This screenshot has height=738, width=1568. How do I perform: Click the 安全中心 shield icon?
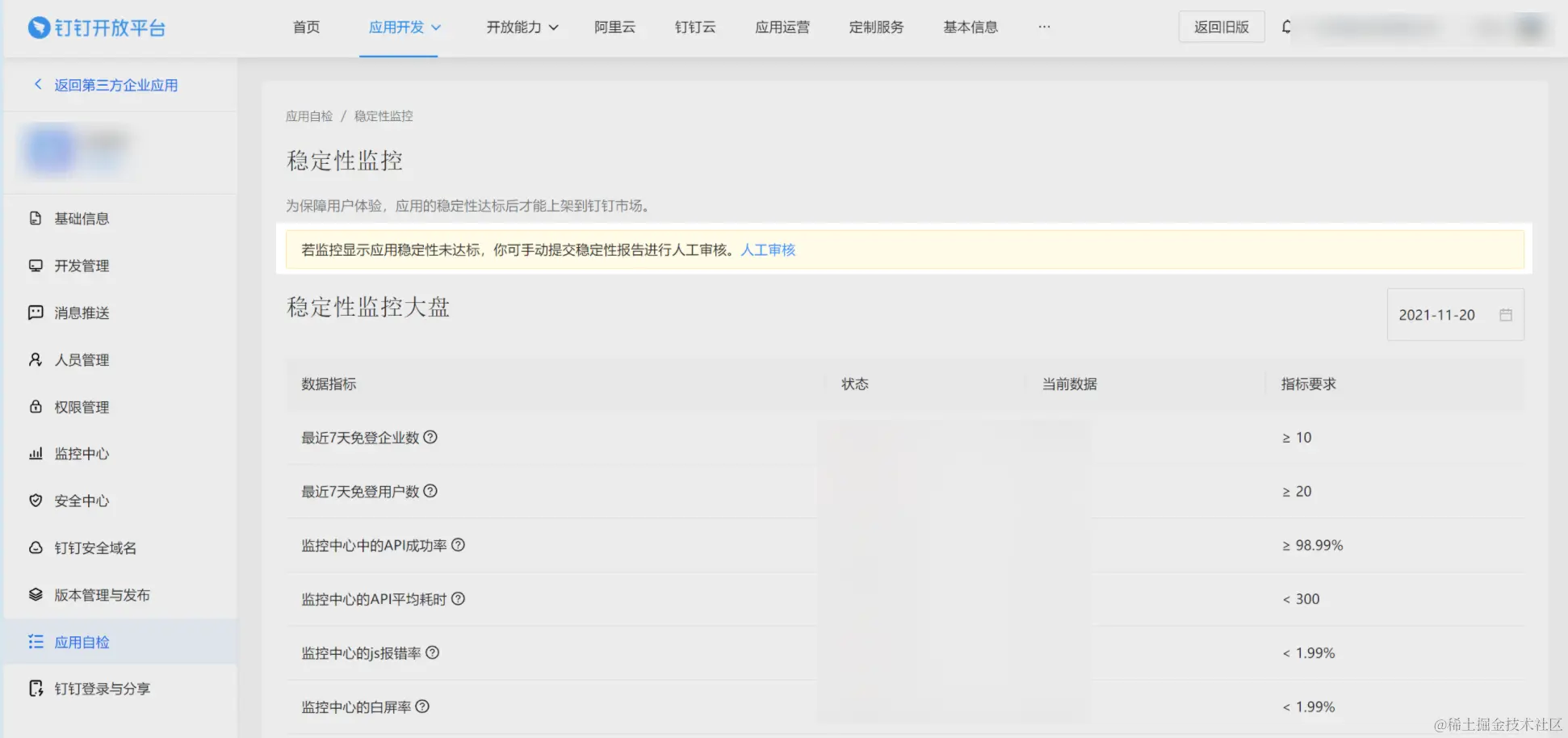point(36,501)
